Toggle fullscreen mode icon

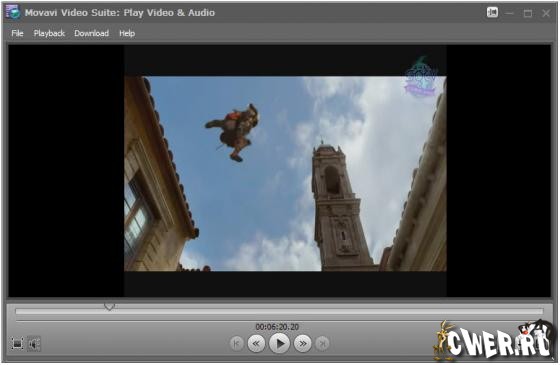[17, 344]
